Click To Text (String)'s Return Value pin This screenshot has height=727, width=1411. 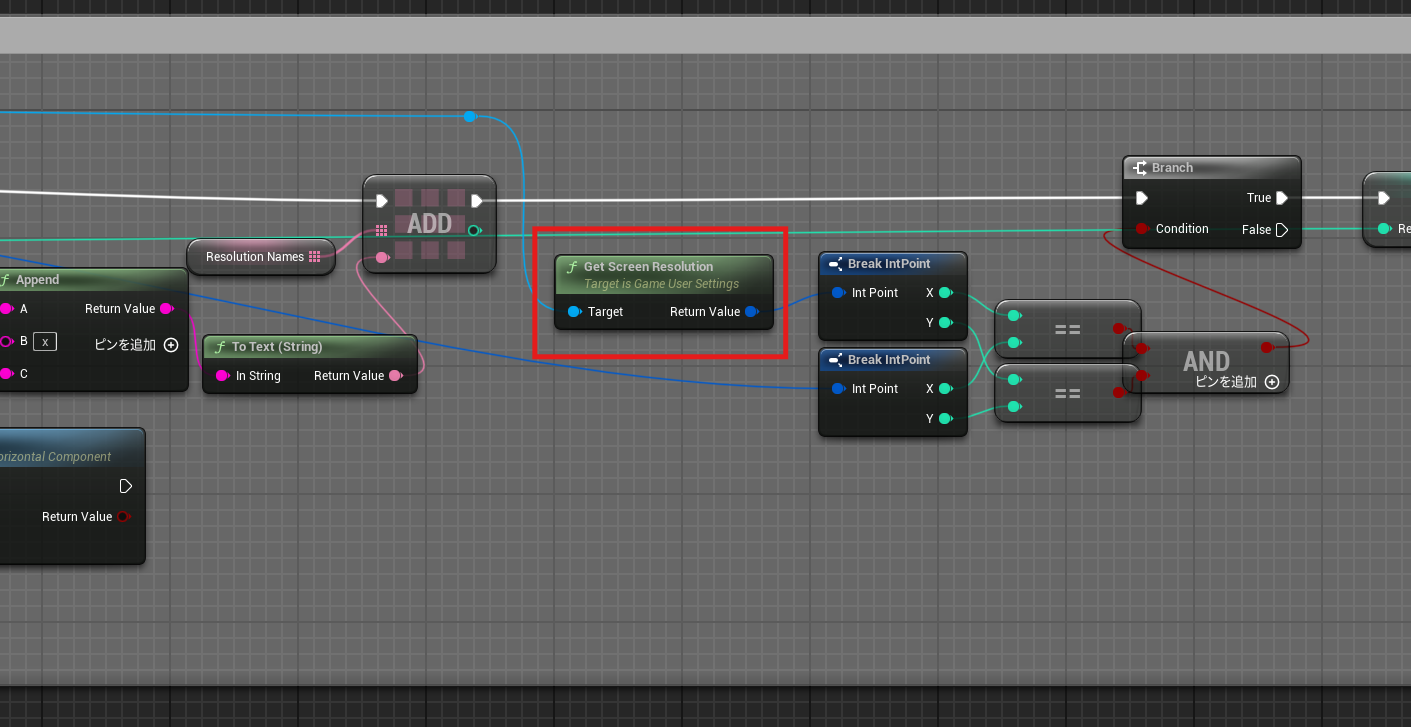pos(396,376)
